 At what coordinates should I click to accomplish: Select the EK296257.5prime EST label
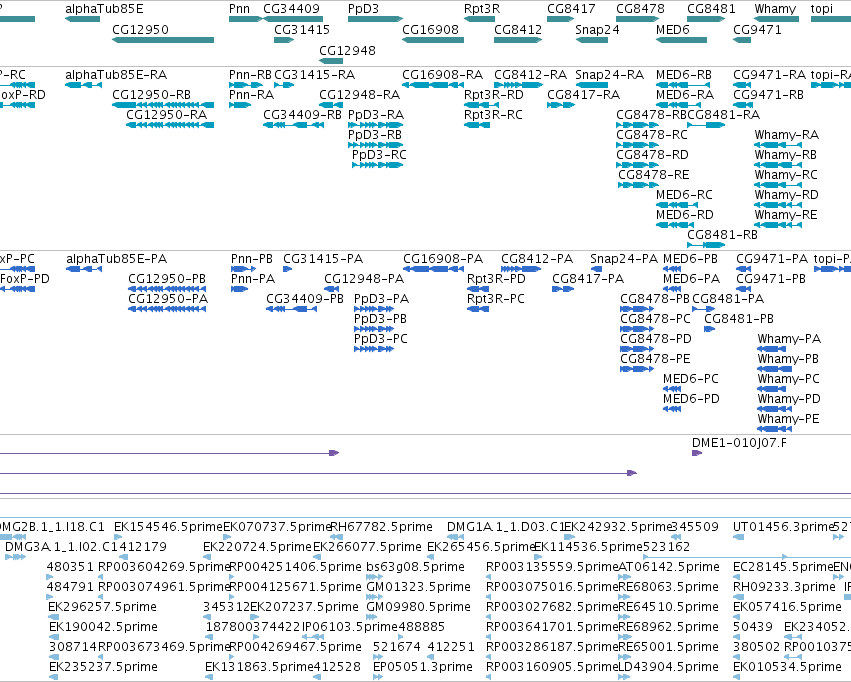pos(103,607)
